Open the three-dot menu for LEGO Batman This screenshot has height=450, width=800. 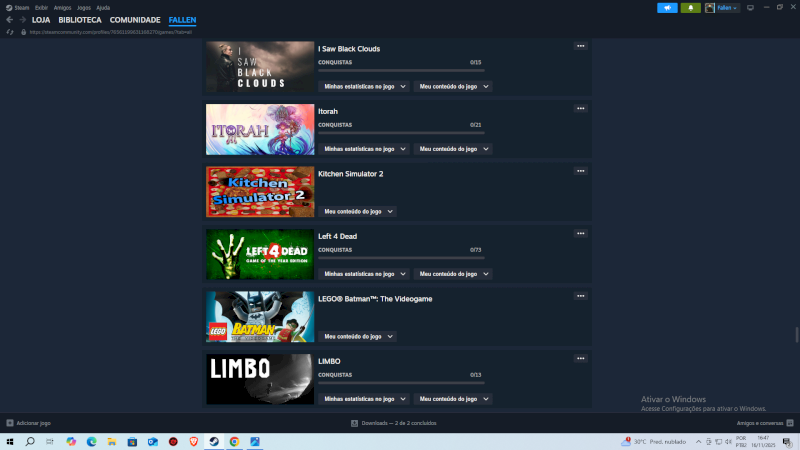click(581, 296)
